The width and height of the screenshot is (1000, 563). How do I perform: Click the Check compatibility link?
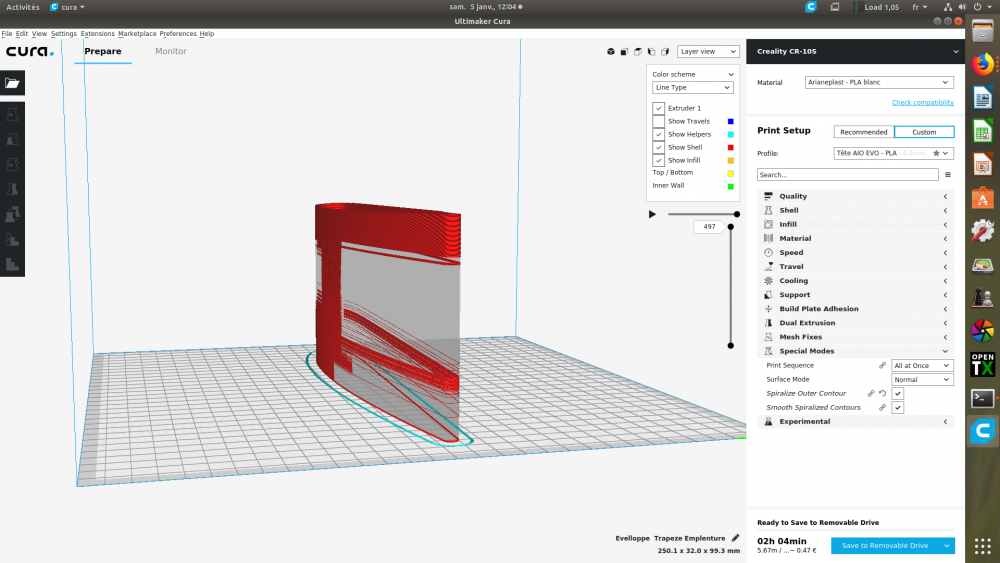922,102
